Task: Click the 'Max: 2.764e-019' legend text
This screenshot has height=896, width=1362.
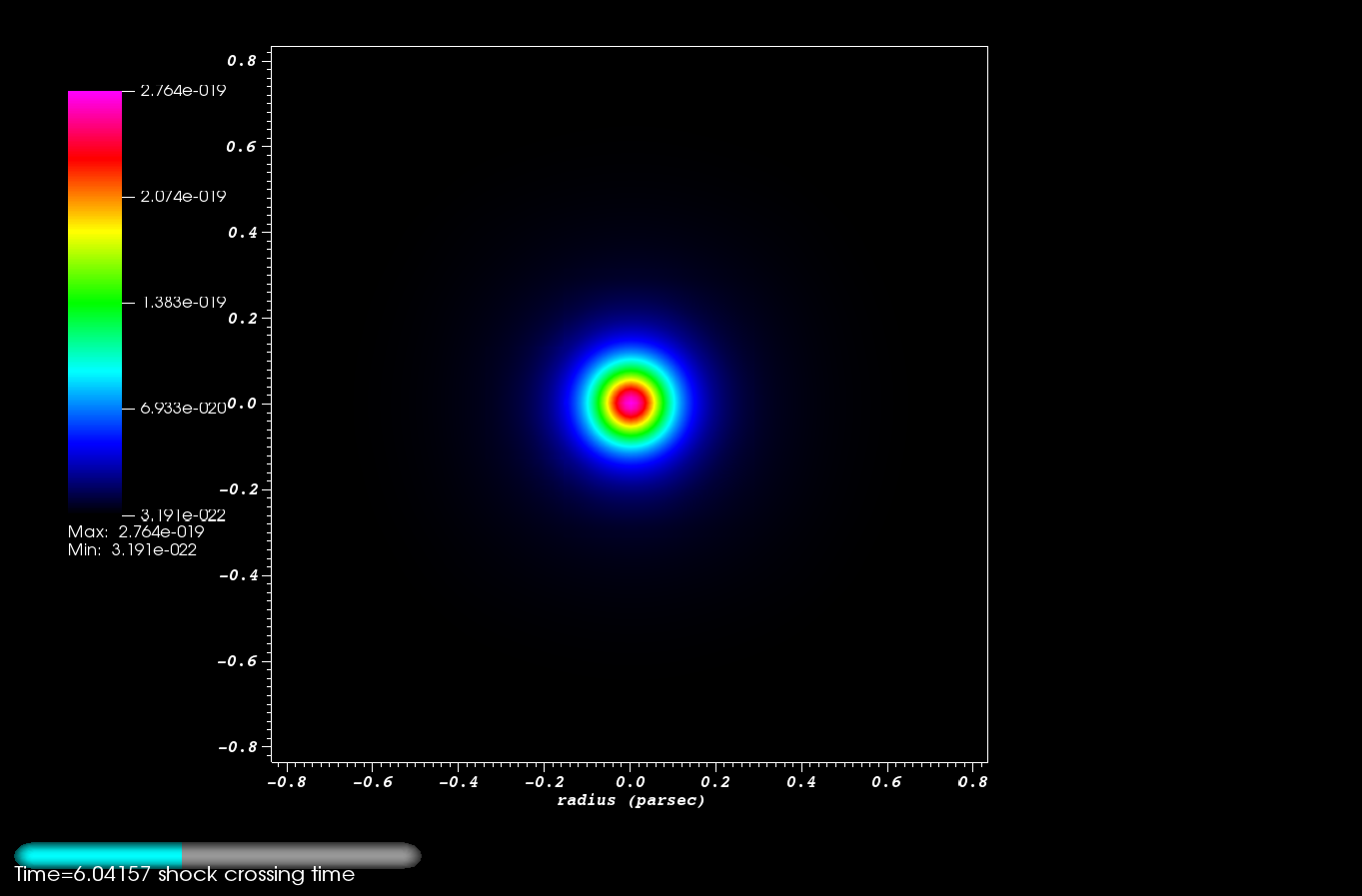Action: click(136, 532)
